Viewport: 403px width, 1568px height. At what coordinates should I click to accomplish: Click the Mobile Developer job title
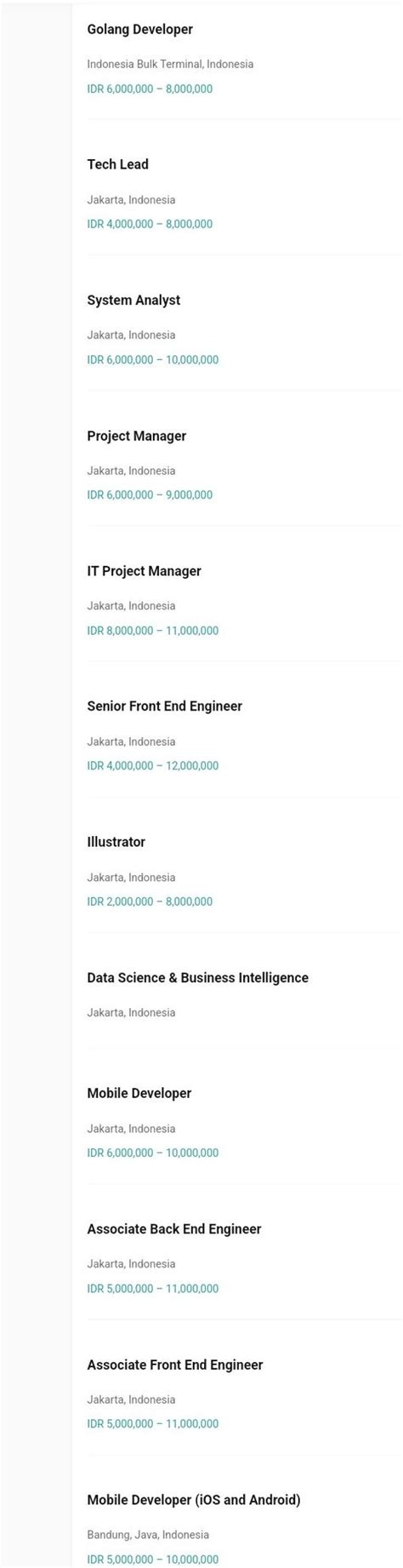(139, 1093)
